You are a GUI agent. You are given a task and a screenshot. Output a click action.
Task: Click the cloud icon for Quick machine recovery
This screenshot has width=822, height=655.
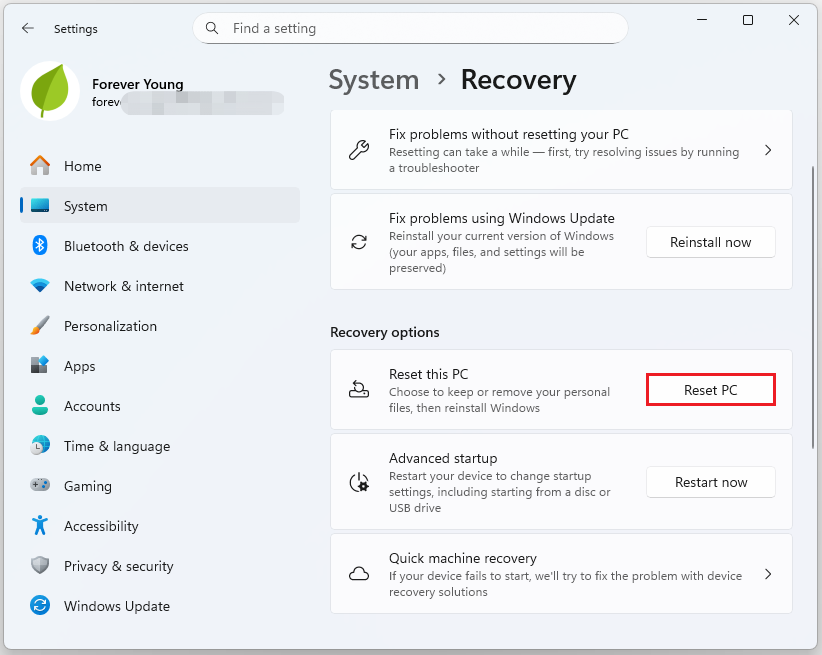tap(359, 574)
